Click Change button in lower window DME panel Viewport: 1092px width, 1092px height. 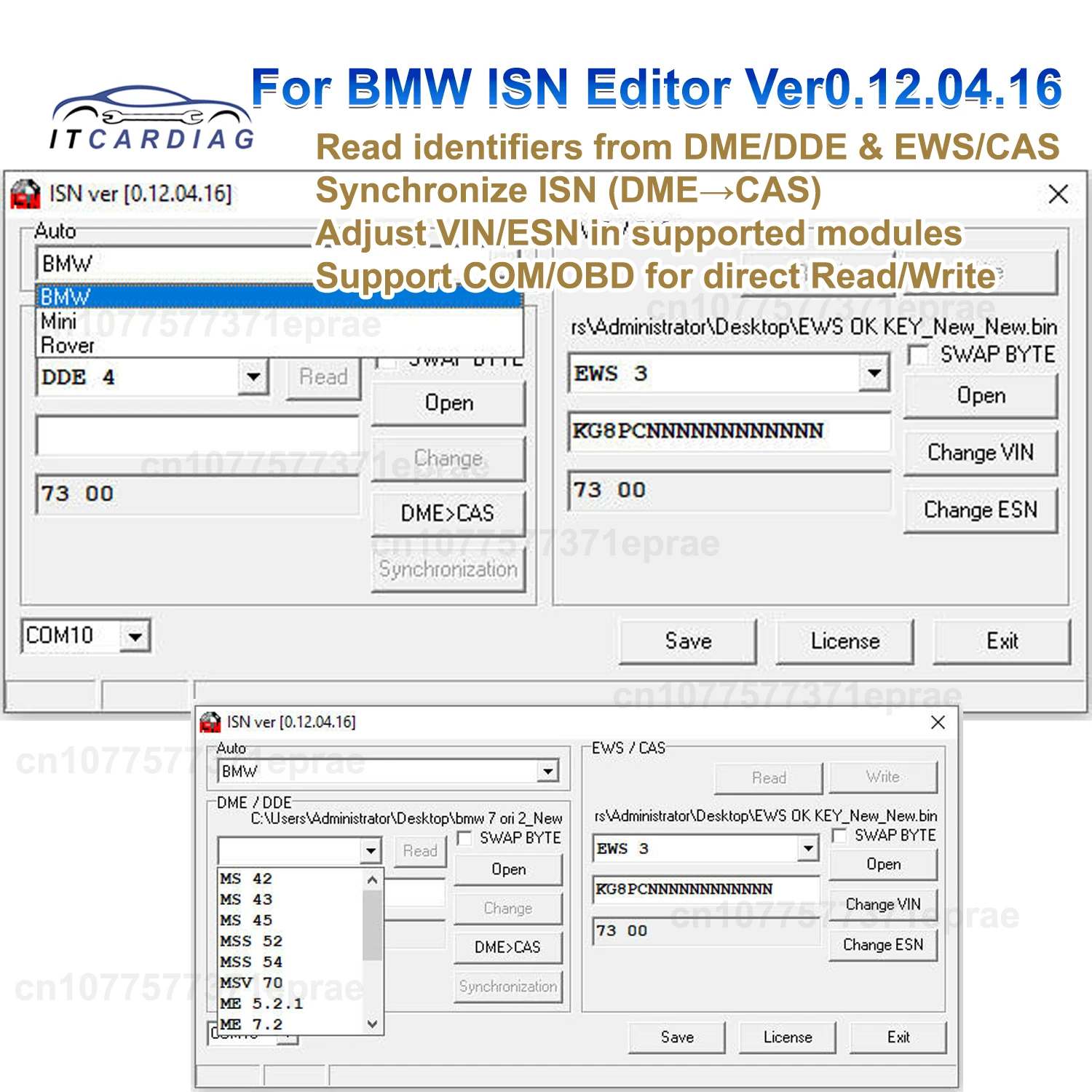508,909
